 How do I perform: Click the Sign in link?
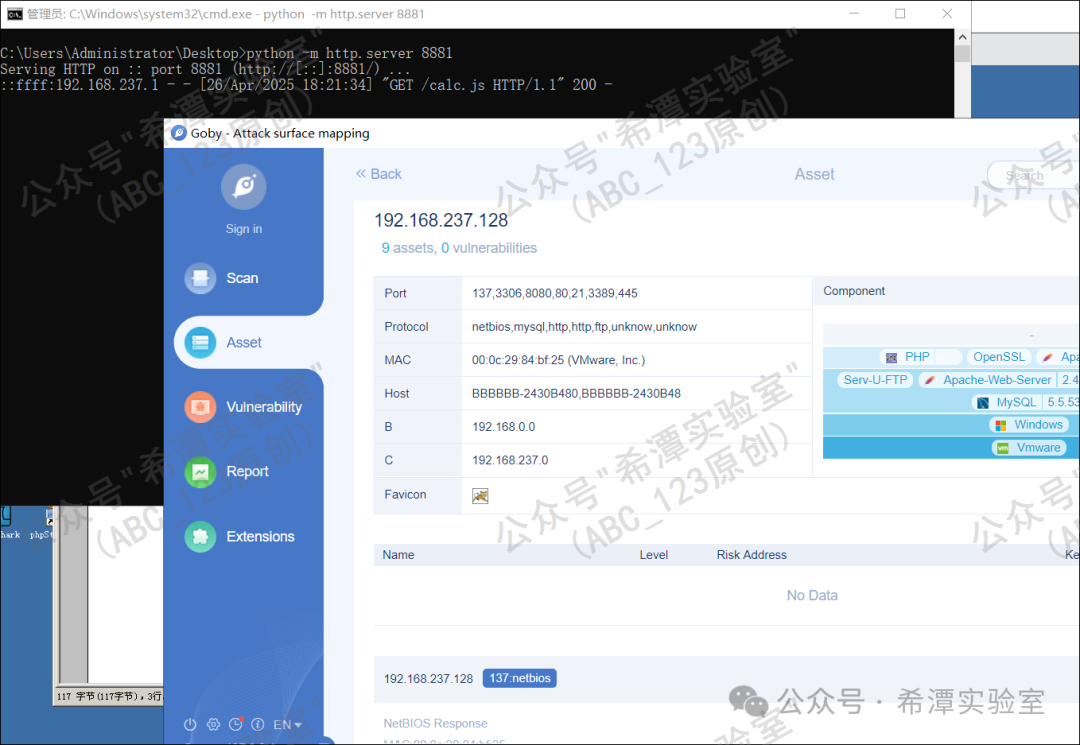[x=244, y=229]
